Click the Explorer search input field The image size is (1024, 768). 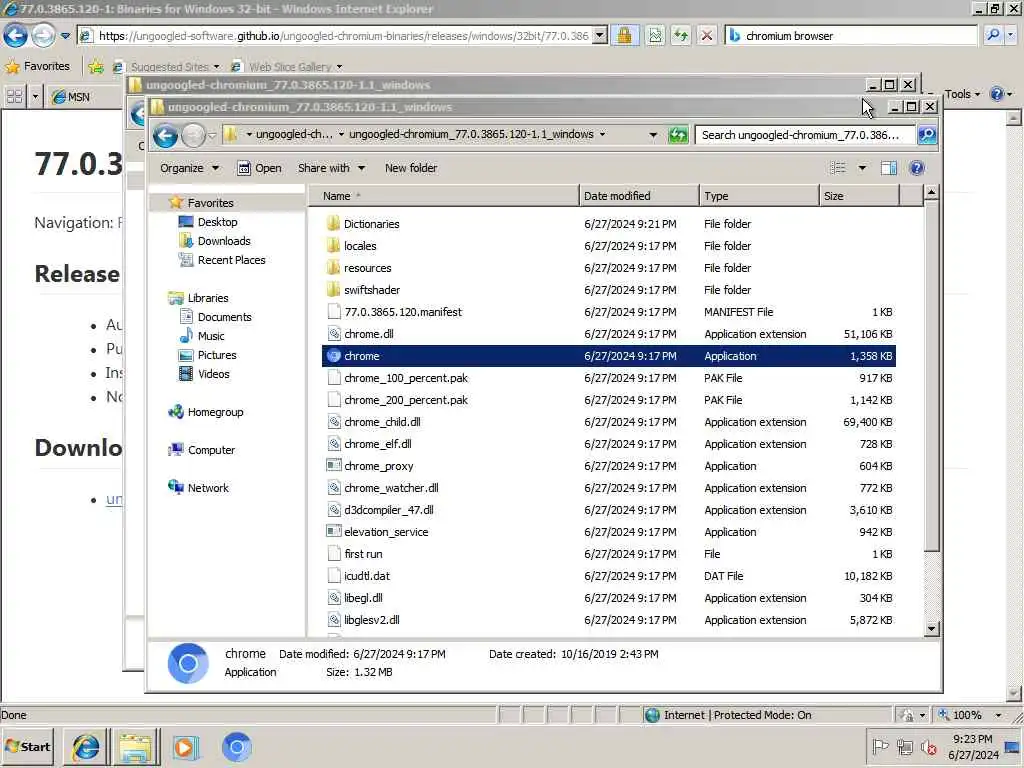click(806, 135)
